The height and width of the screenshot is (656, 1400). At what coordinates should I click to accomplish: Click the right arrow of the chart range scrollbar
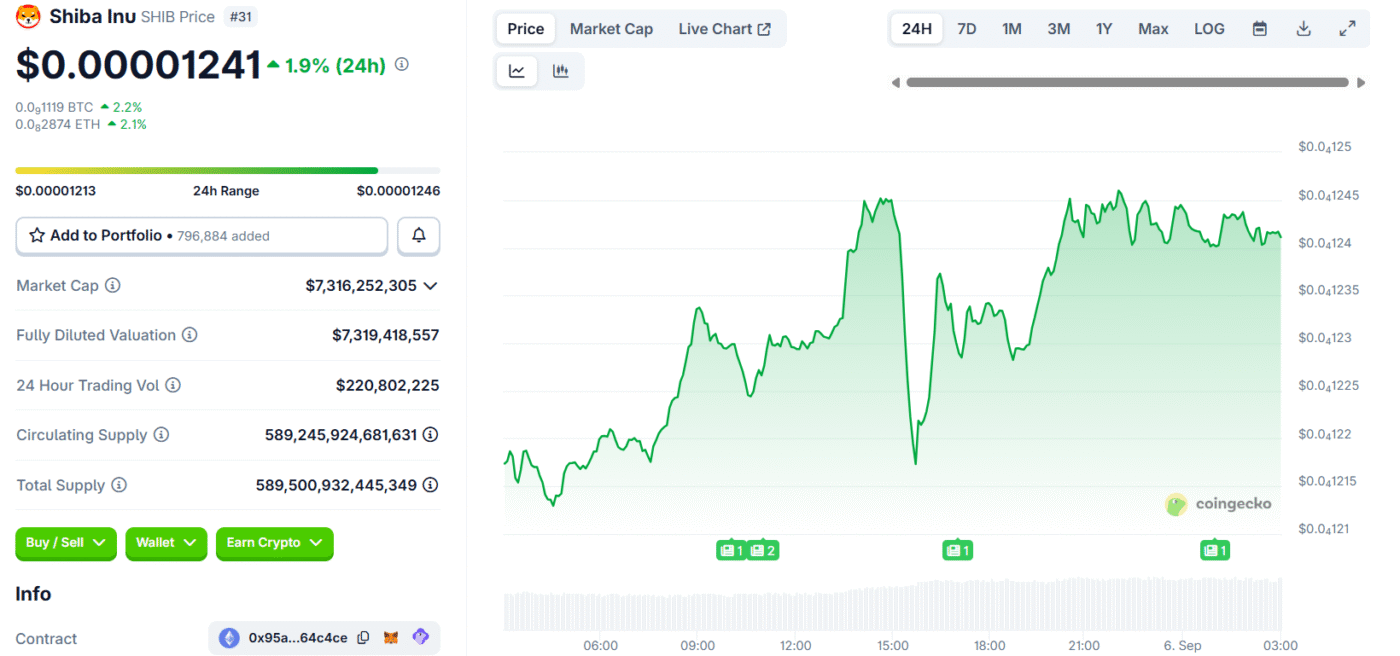(1361, 82)
